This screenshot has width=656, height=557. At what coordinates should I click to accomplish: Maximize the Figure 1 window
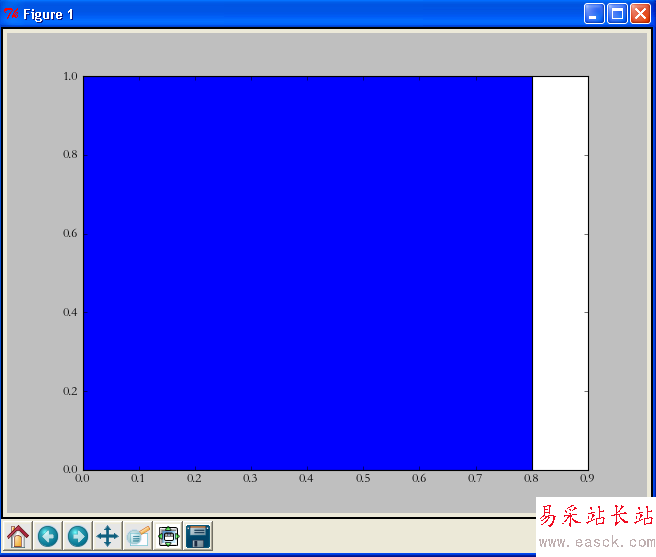617,14
